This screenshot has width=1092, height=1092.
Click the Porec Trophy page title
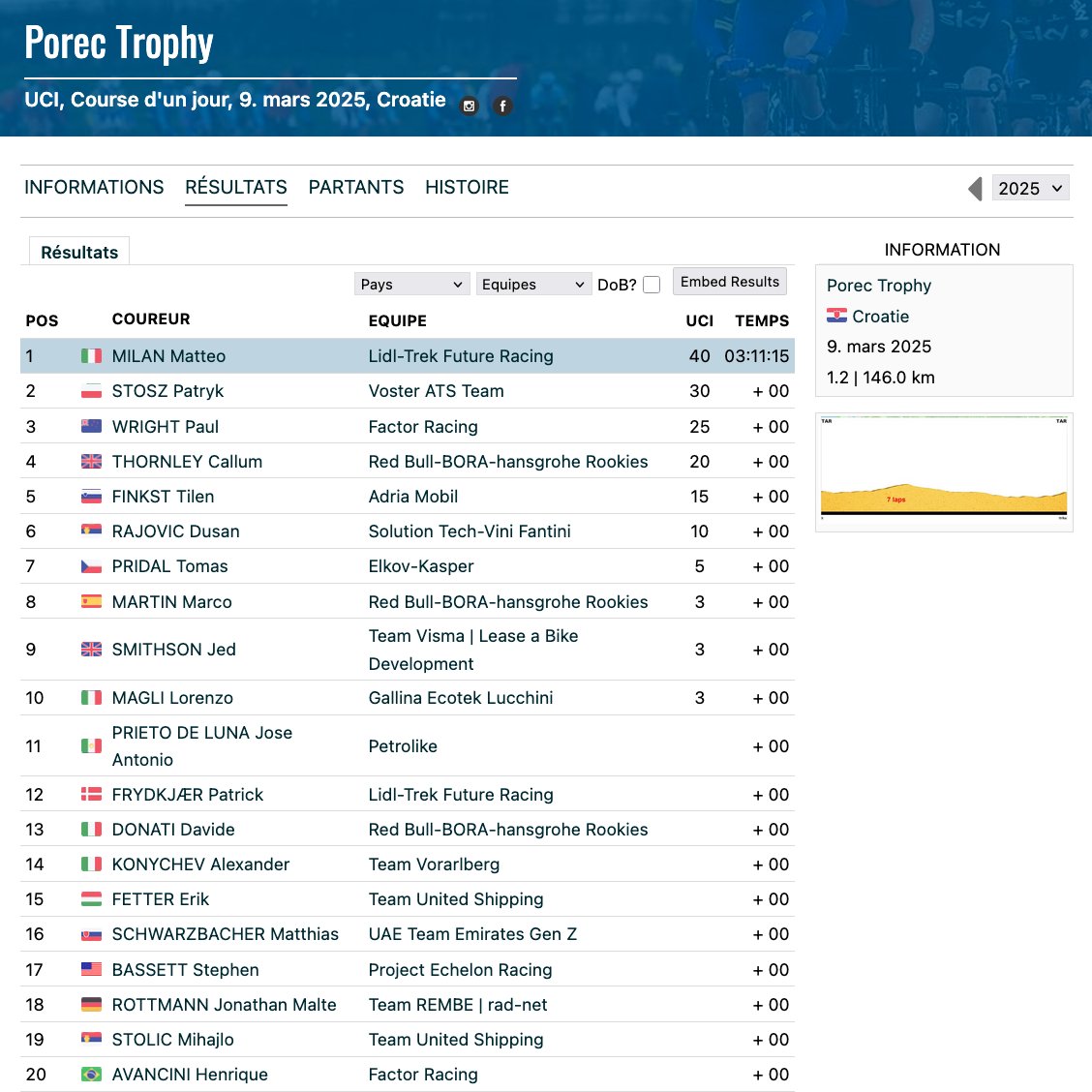[119, 43]
